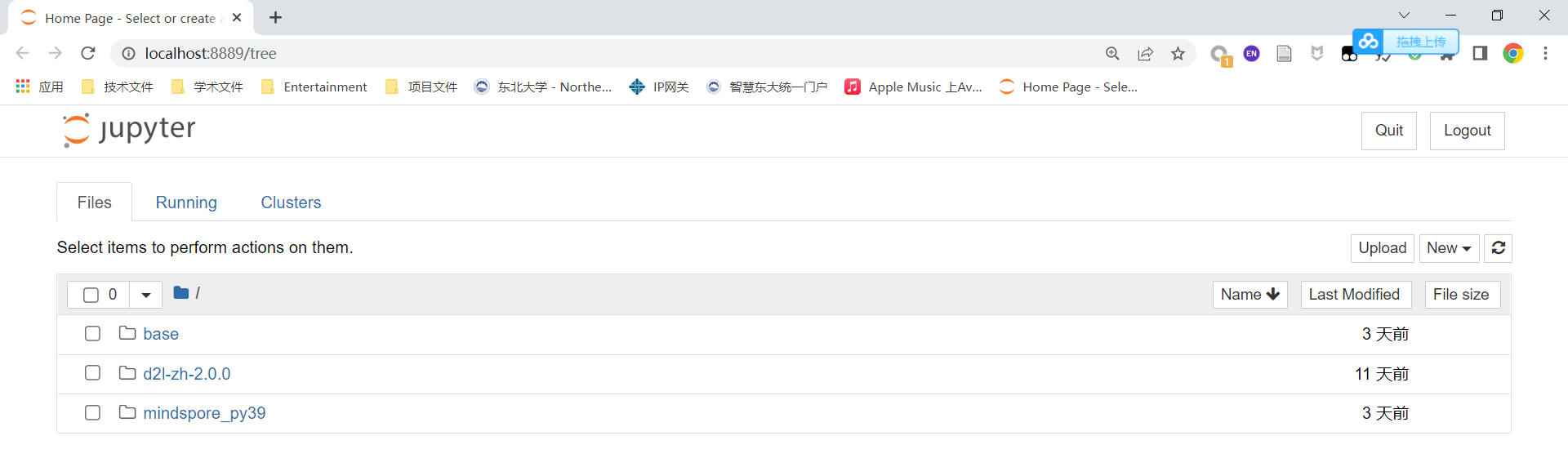Open the browser zoom magnifier icon
The image size is (1568, 467).
[1112, 54]
